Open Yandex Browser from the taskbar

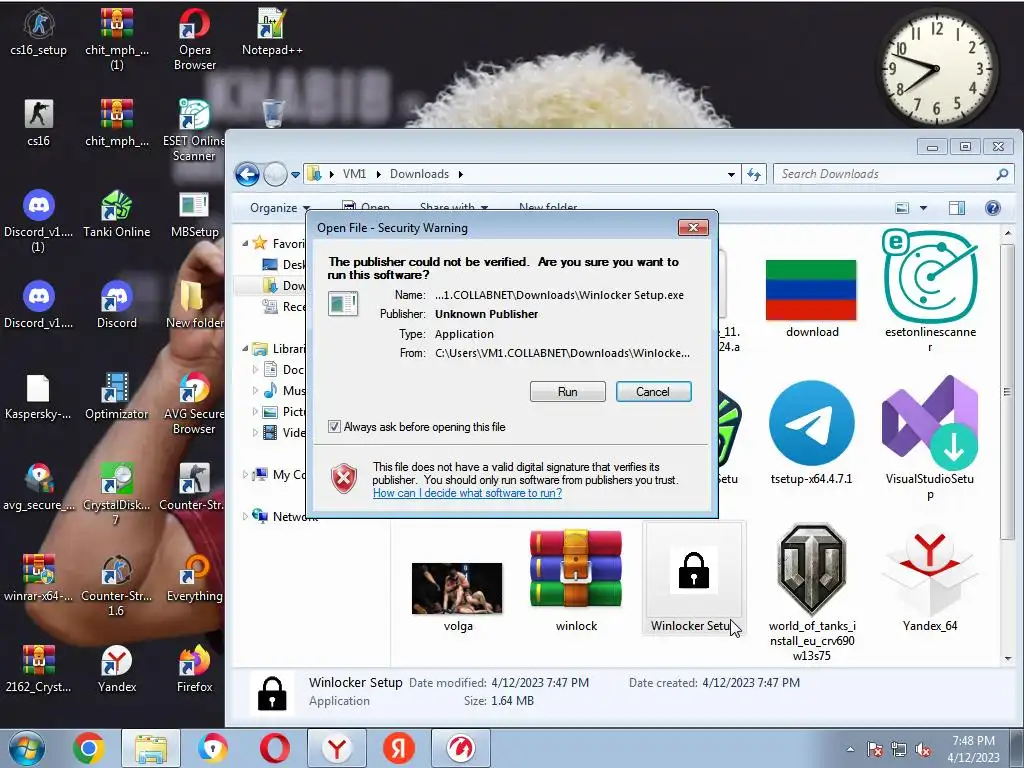[337, 748]
